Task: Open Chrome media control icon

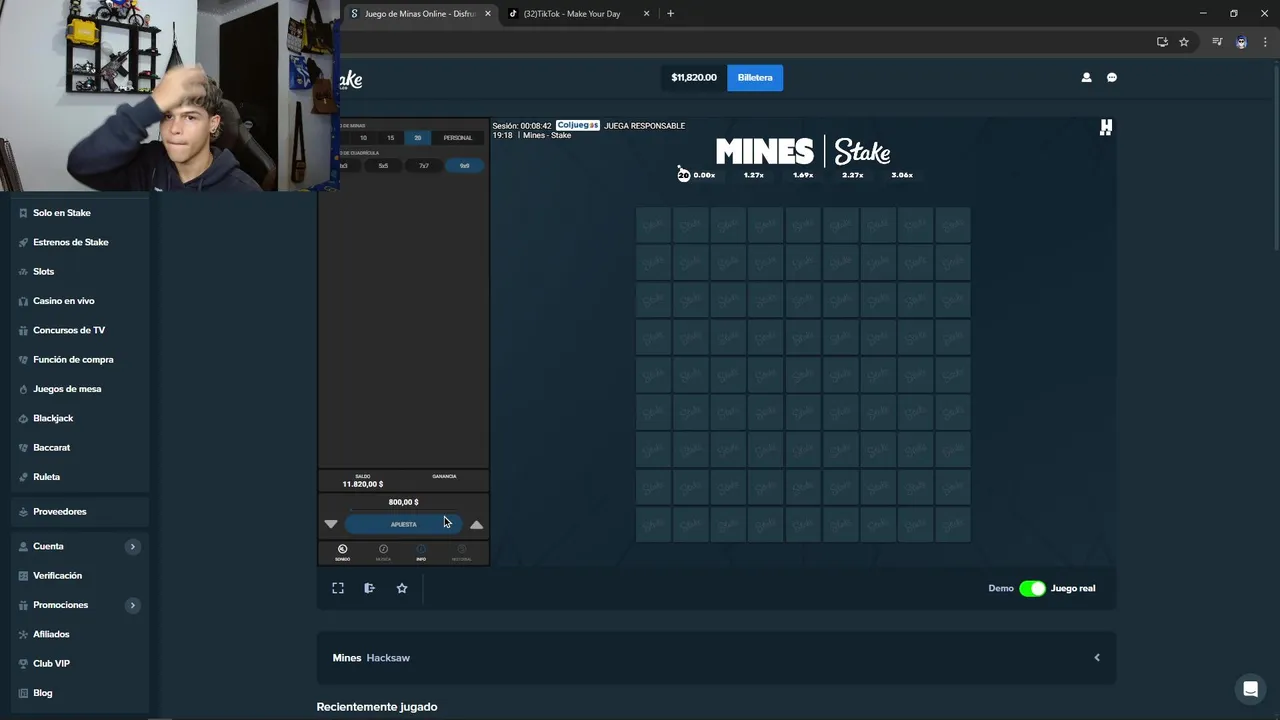Action: coord(1217,42)
